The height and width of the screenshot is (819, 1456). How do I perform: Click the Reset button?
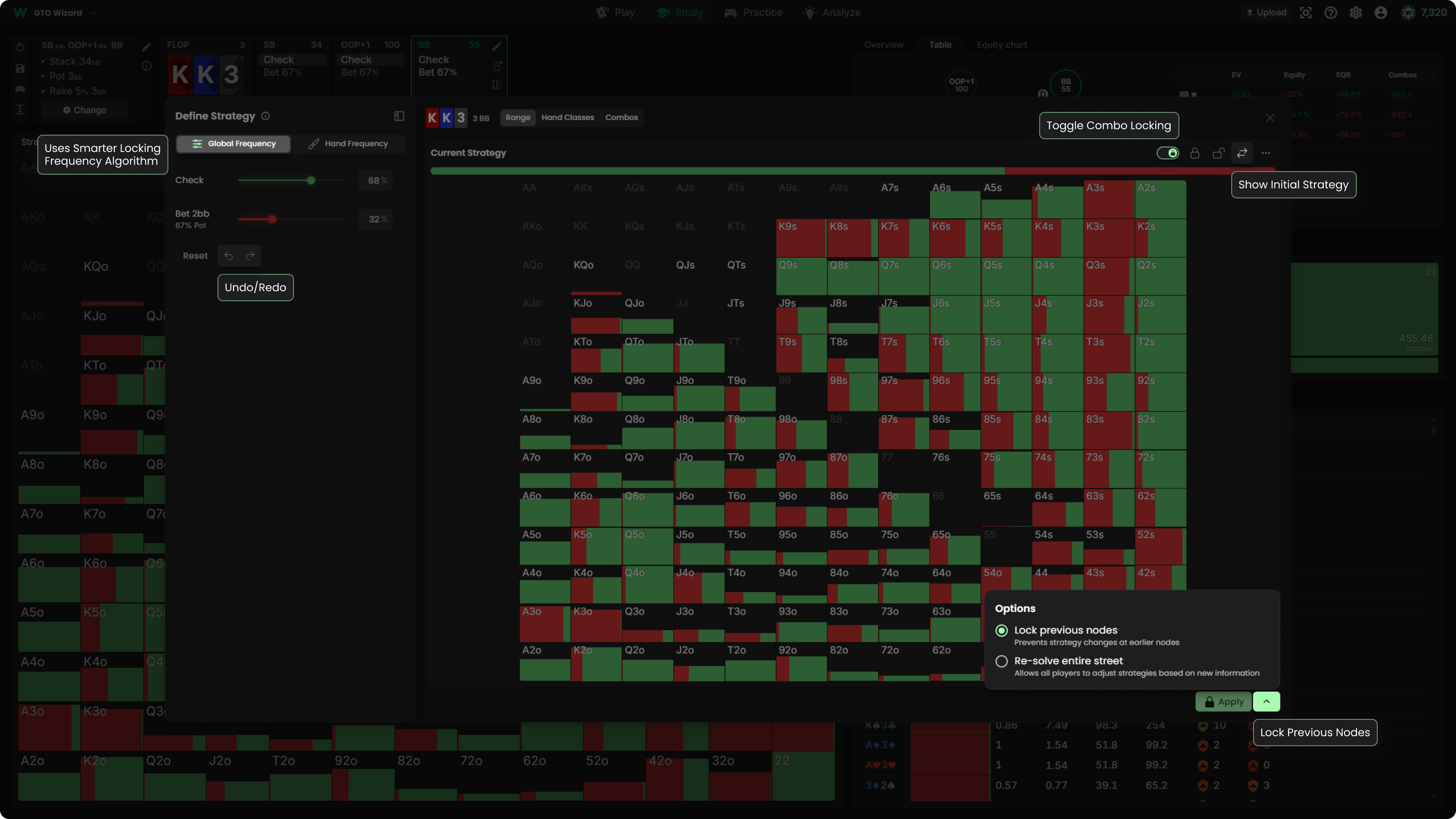coord(195,256)
